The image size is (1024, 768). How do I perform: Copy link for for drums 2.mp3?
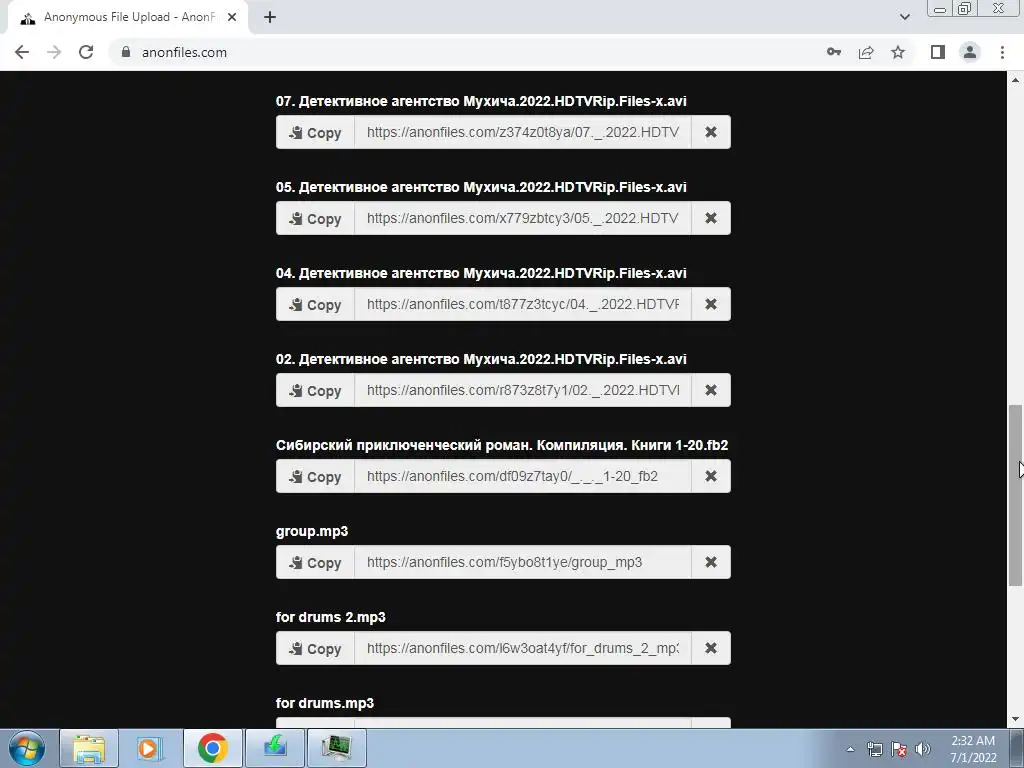point(315,648)
